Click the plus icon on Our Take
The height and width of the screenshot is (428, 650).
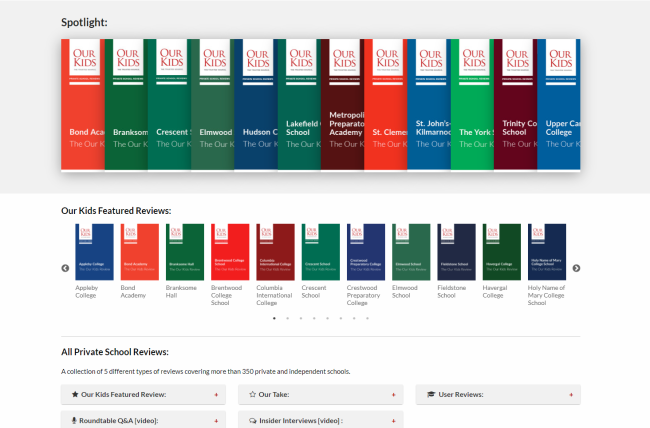coord(393,395)
